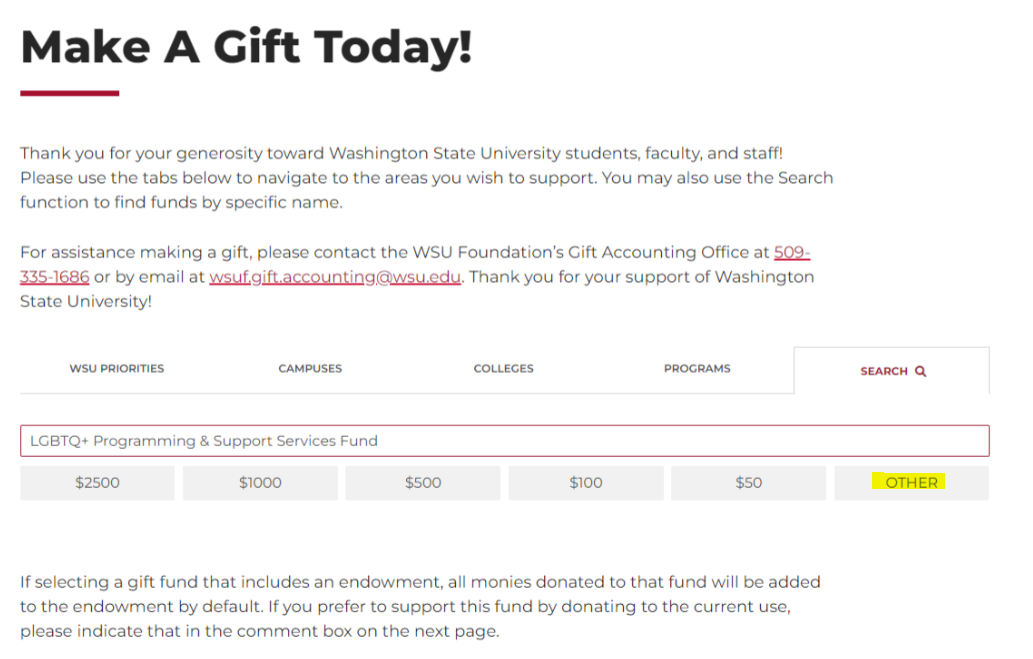Image resolution: width=1033 pixels, height=659 pixels.
Task: Select the COLLEGES tab
Action: click(503, 368)
